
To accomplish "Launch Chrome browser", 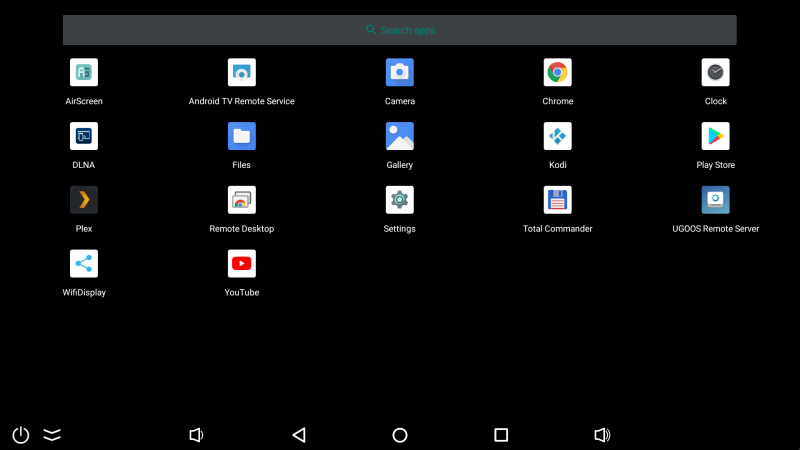I will pyautogui.click(x=557, y=72).
